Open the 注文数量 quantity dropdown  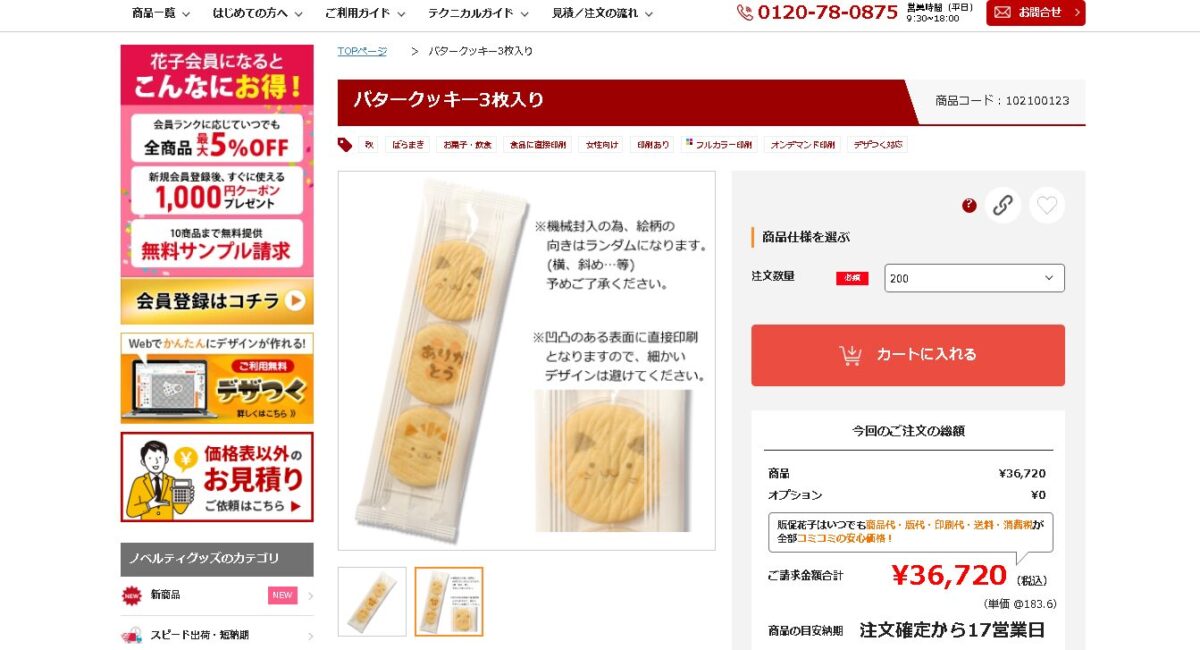[974, 278]
